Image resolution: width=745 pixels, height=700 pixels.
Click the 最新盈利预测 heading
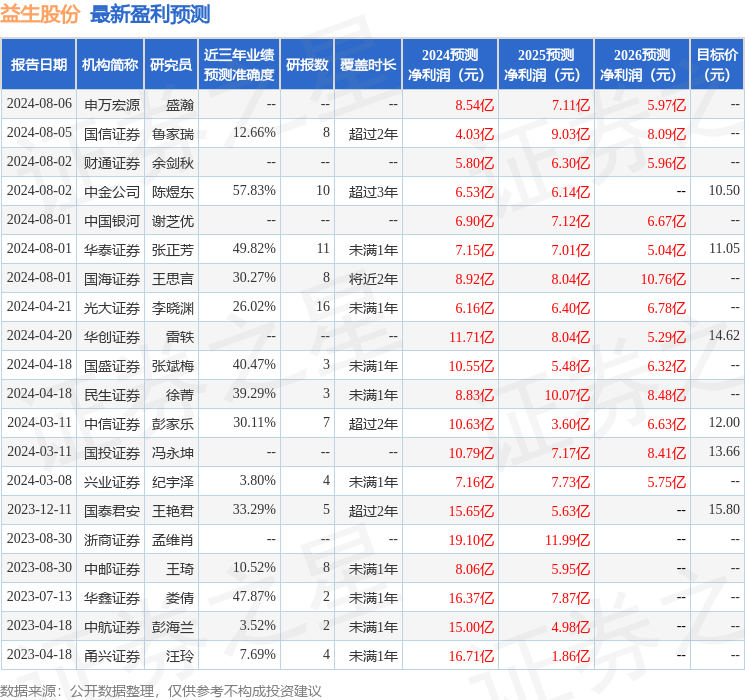point(150,14)
